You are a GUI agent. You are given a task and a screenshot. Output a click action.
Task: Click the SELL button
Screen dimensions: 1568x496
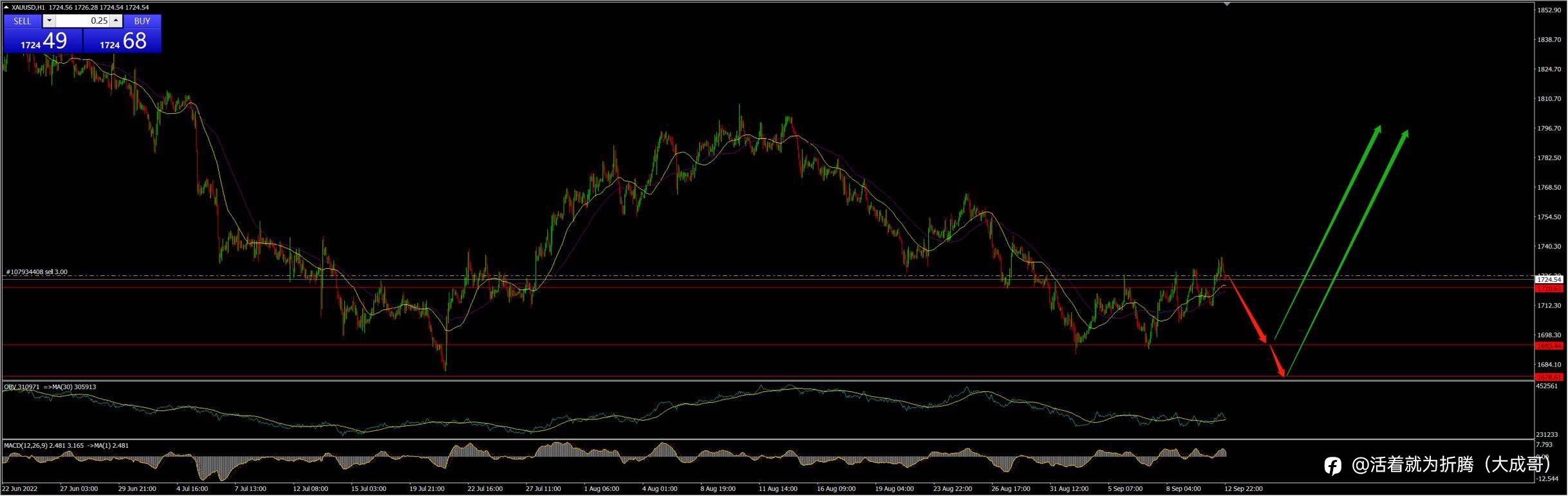point(23,21)
